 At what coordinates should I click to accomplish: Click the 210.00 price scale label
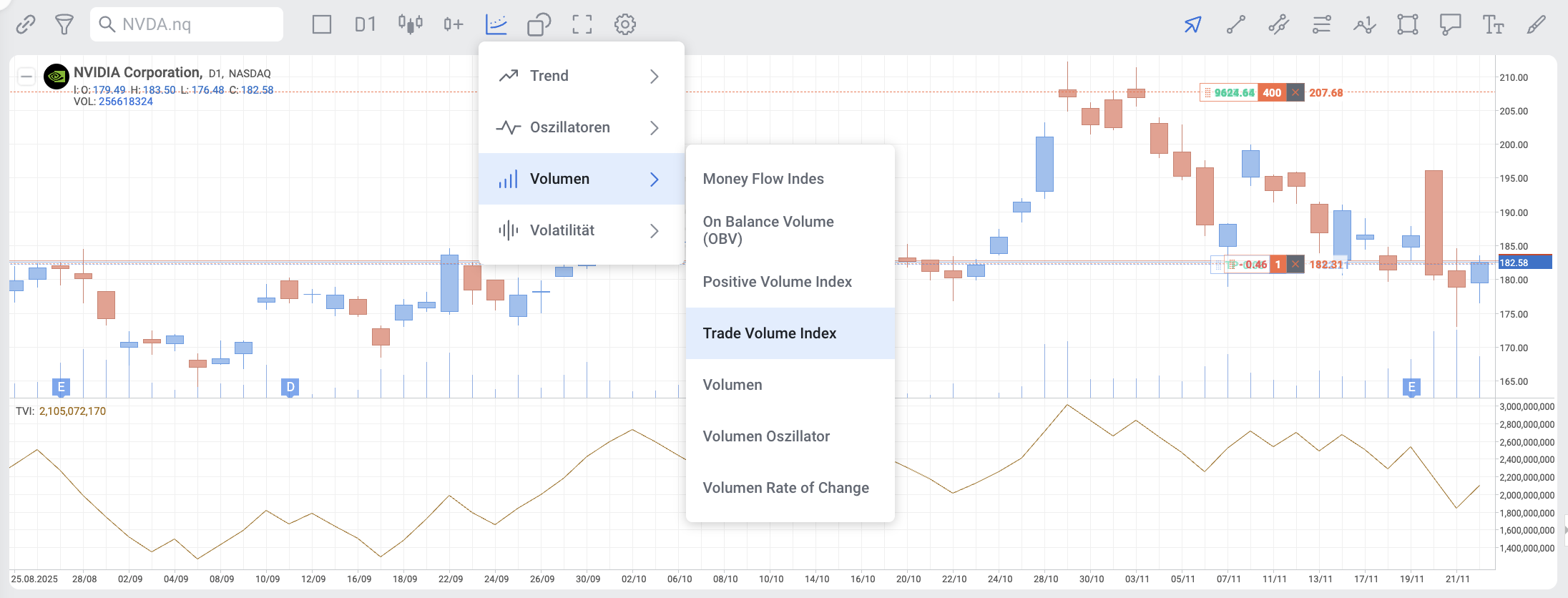[x=1514, y=77]
